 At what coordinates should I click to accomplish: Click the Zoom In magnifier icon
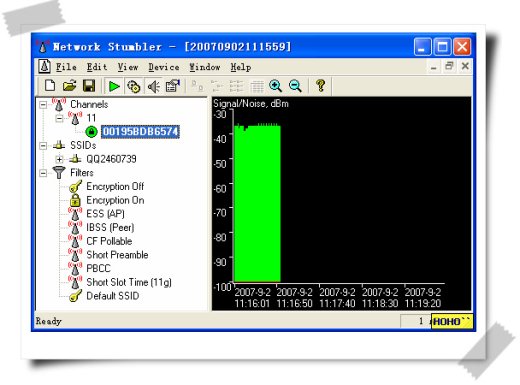tap(275, 86)
